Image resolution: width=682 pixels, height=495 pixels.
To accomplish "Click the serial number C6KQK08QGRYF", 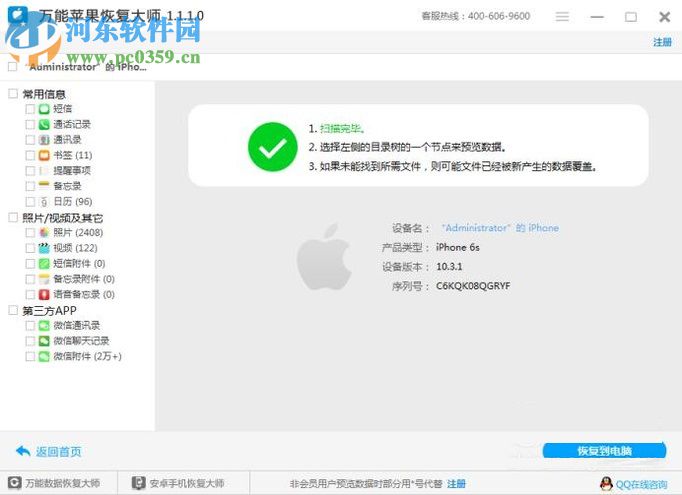I will click(x=473, y=286).
